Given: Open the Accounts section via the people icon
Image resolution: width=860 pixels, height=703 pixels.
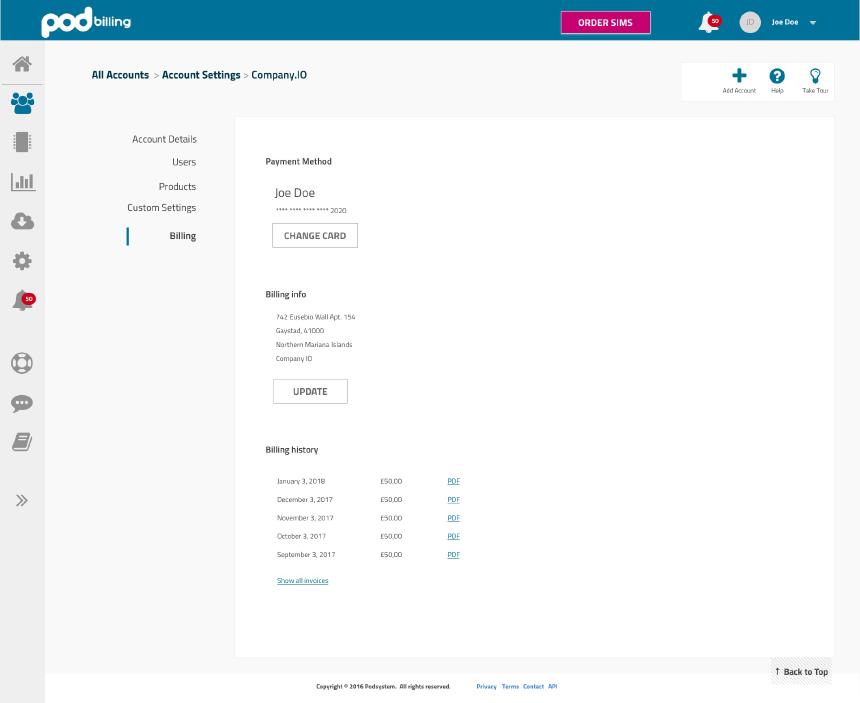Looking at the screenshot, I should pos(22,101).
